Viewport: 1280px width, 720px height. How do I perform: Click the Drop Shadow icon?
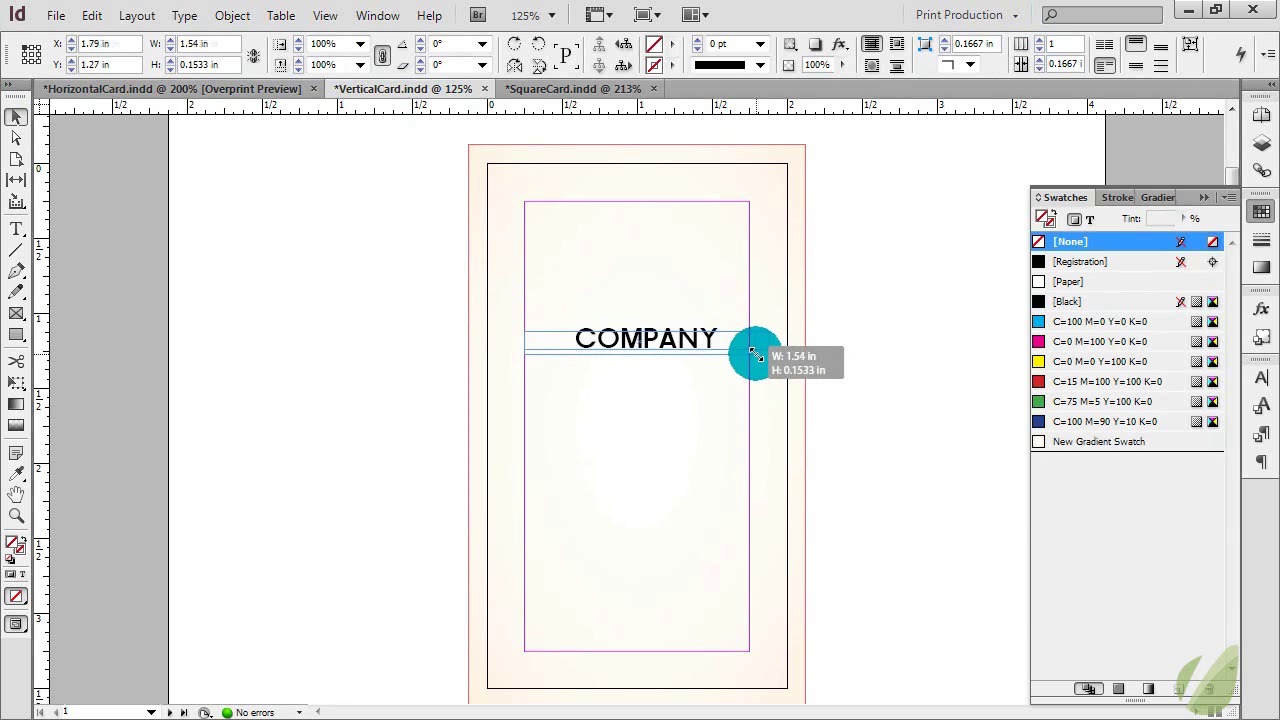(x=815, y=44)
